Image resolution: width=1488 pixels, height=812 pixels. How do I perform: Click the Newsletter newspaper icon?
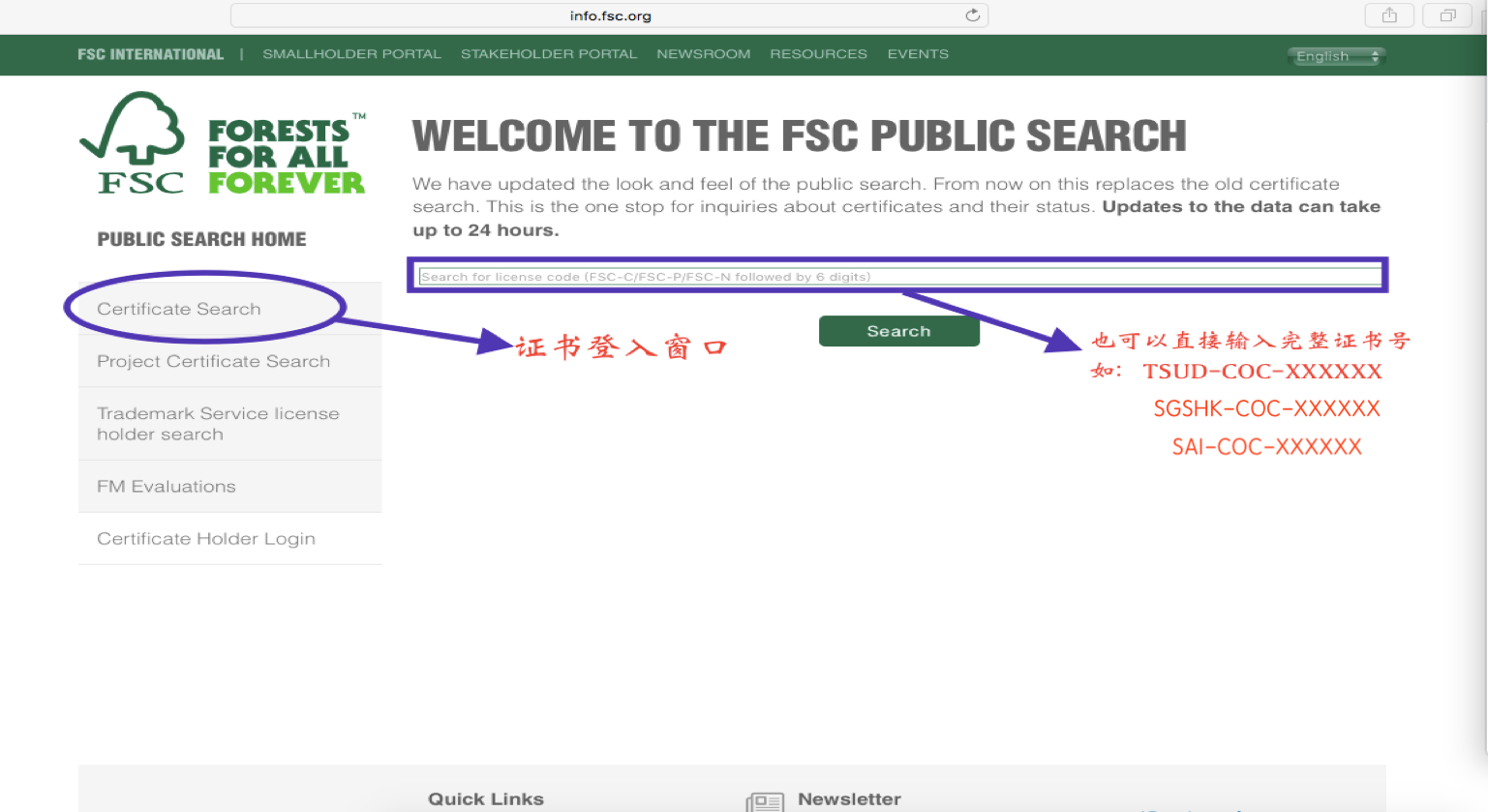tap(765, 801)
